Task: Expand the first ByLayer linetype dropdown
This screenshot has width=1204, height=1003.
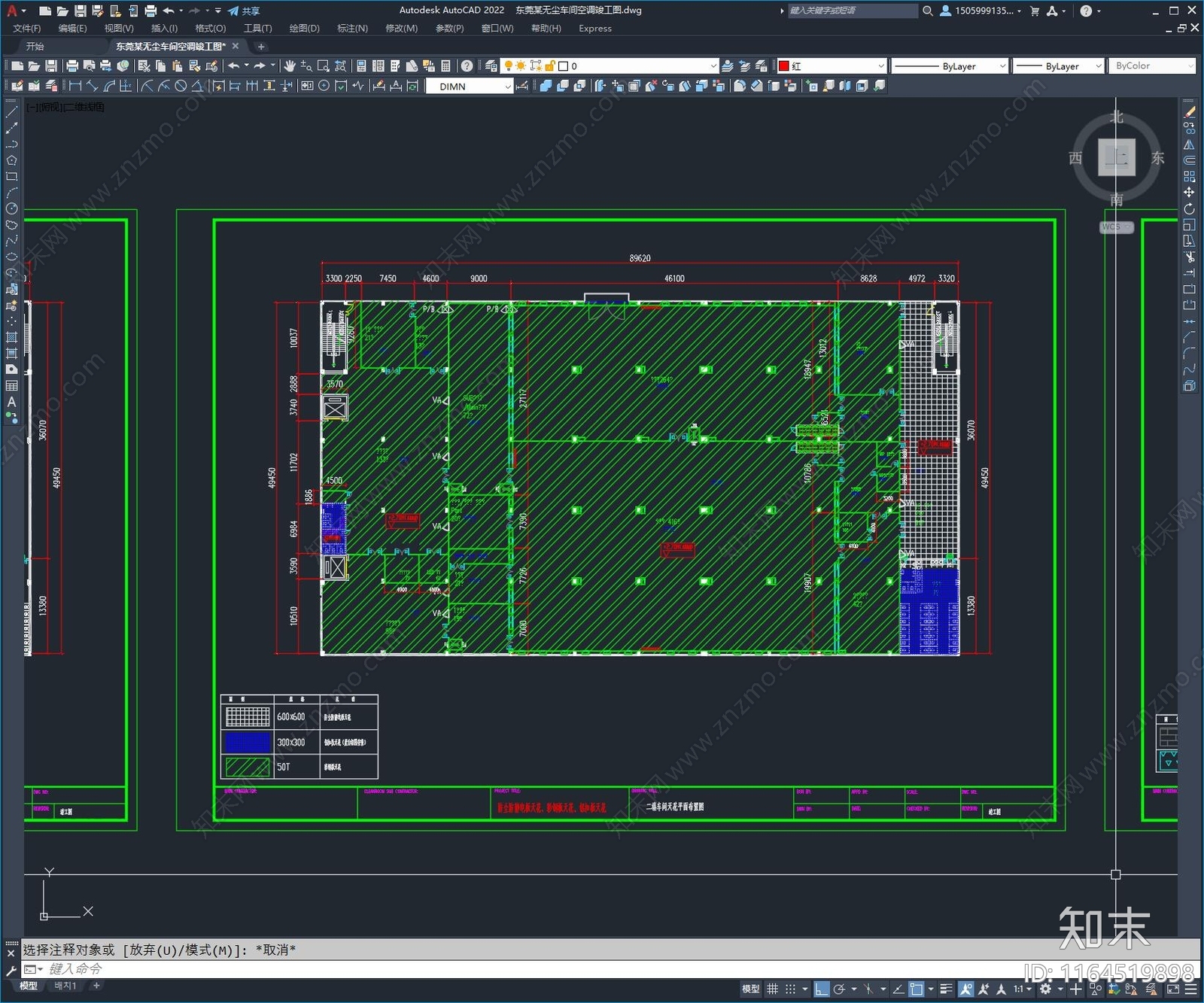Action: point(950,66)
